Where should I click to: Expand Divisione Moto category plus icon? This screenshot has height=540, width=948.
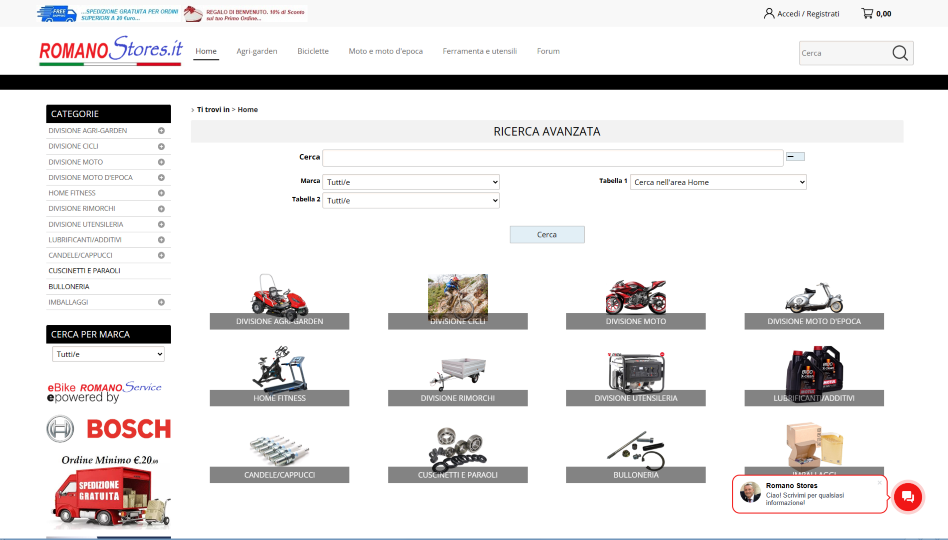pos(161,162)
